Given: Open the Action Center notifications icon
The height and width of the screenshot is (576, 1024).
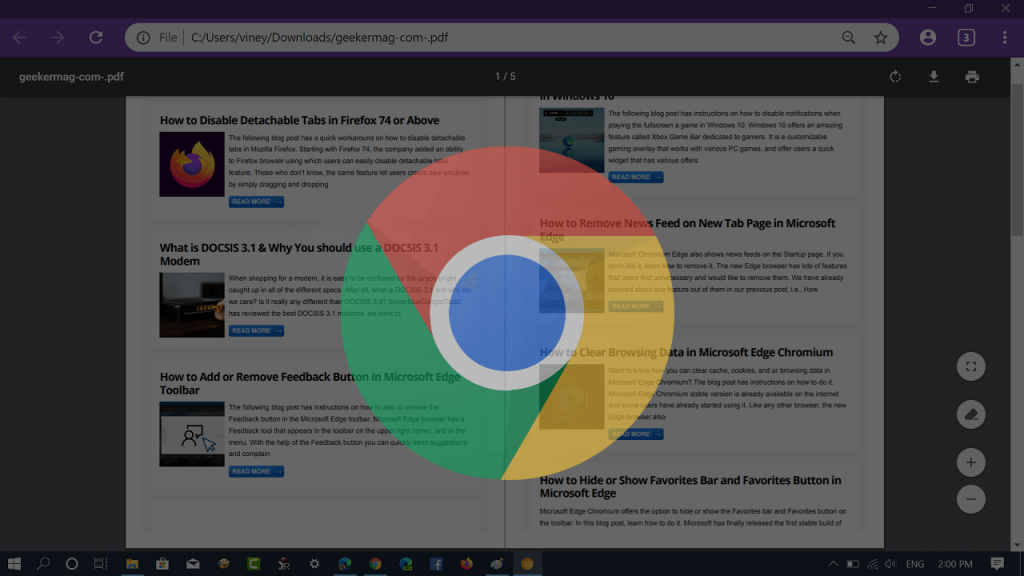Looking at the screenshot, I should tap(997, 564).
